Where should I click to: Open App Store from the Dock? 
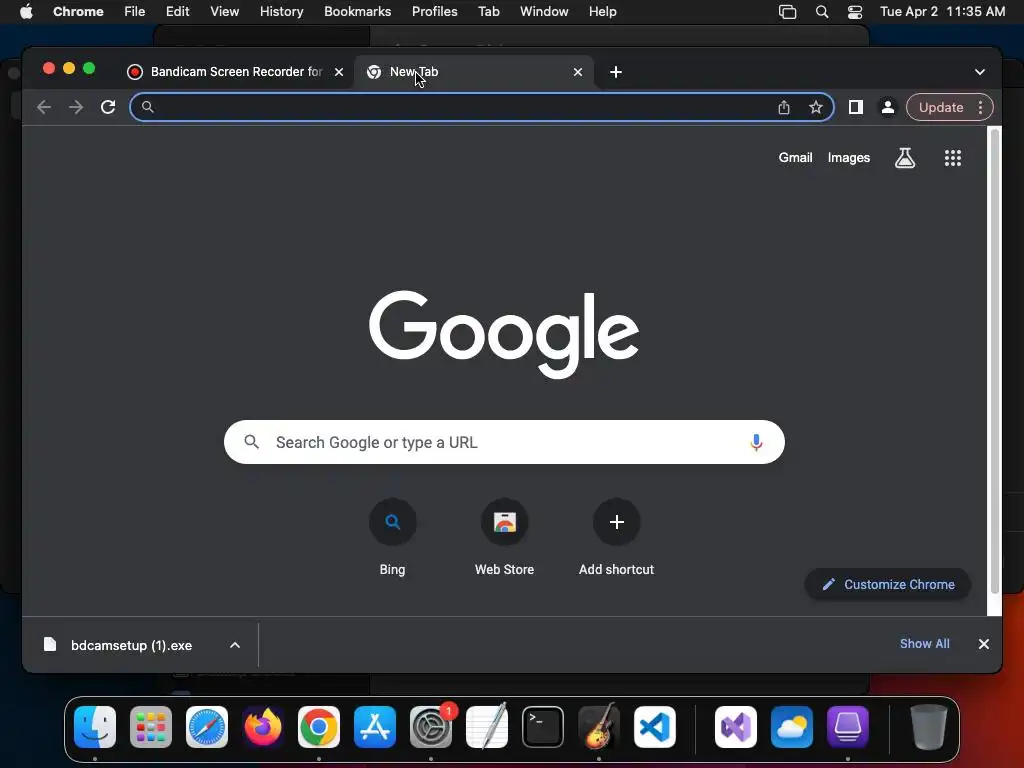[375, 727]
